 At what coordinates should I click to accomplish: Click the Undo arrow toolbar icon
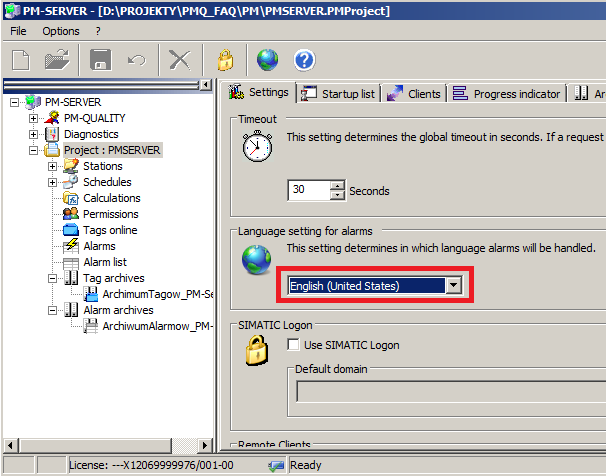[x=137, y=60]
